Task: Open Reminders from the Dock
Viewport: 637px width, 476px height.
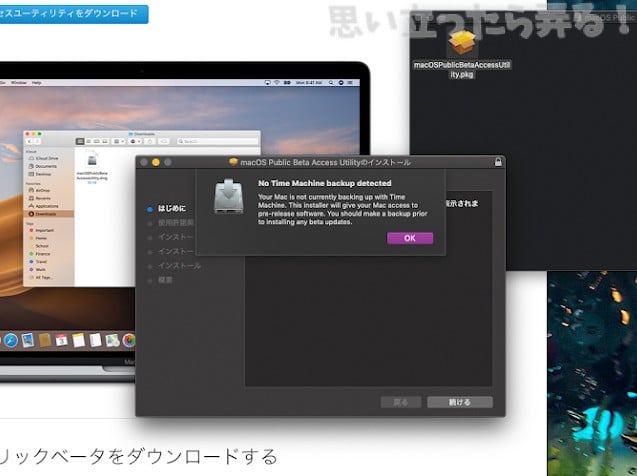Action: click(x=95, y=340)
